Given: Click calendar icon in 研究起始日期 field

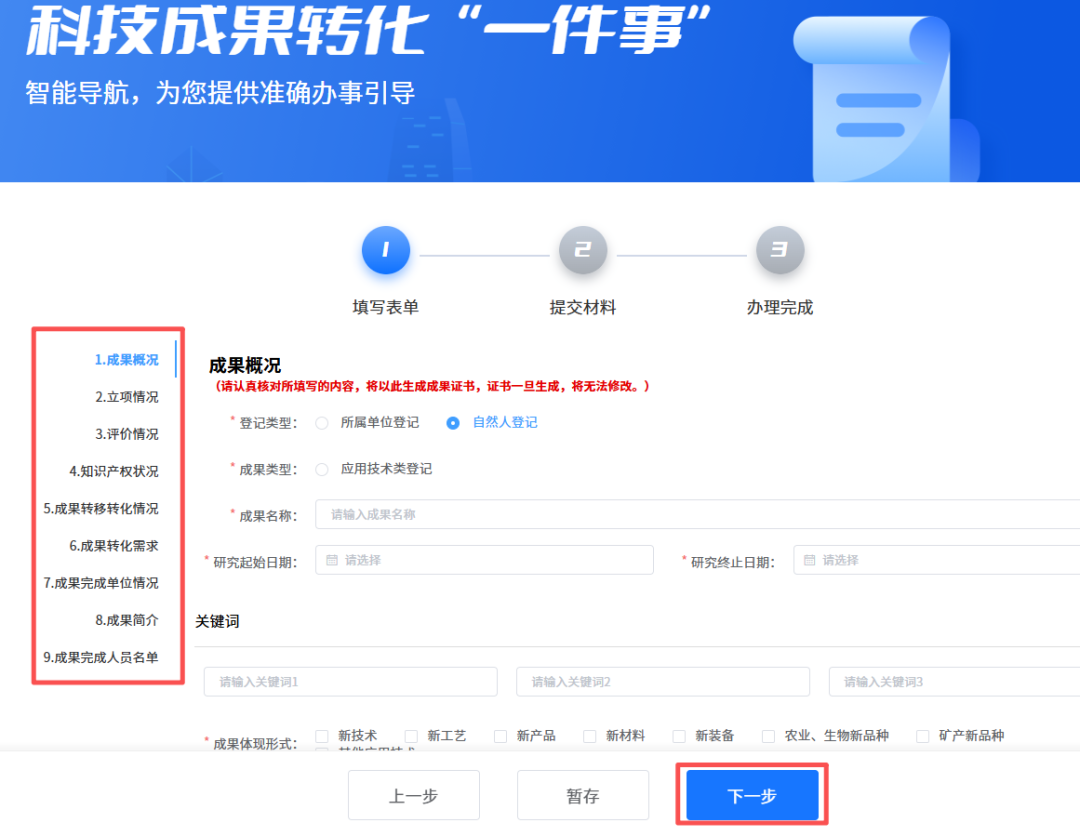Looking at the screenshot, I should [x=331, y=560].
